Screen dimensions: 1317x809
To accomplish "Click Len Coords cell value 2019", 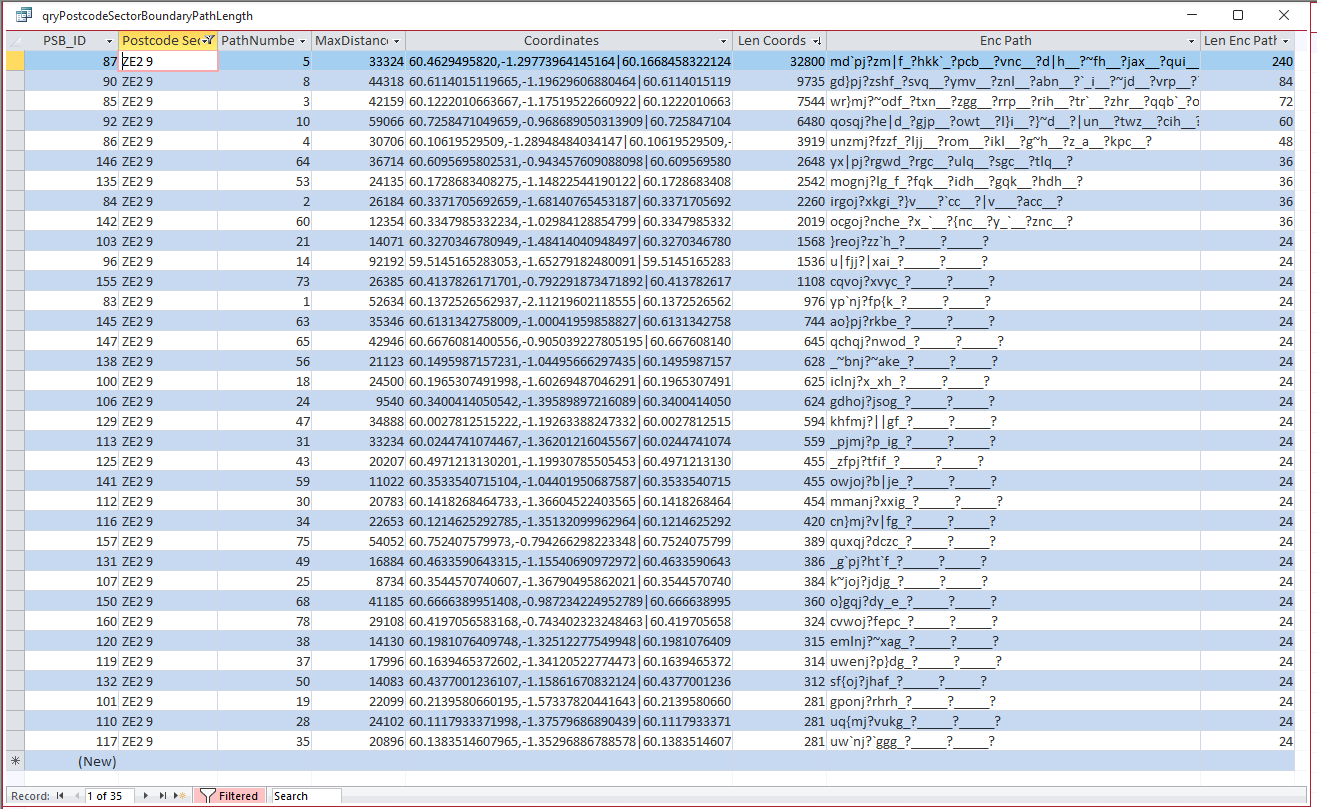I will (x=780, y=221).
